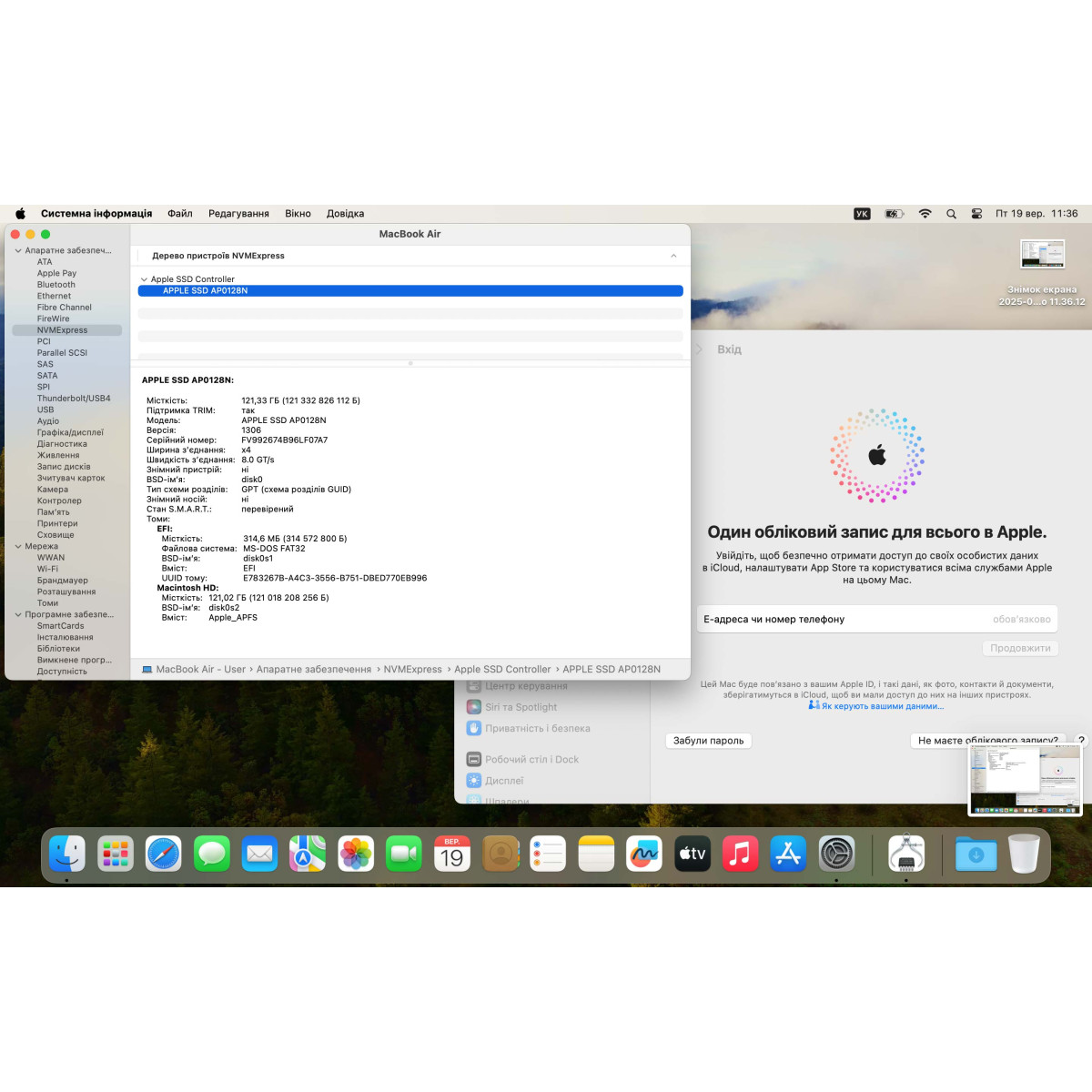
Task: Open the Як керують вашими даними link
Action: 882,706
